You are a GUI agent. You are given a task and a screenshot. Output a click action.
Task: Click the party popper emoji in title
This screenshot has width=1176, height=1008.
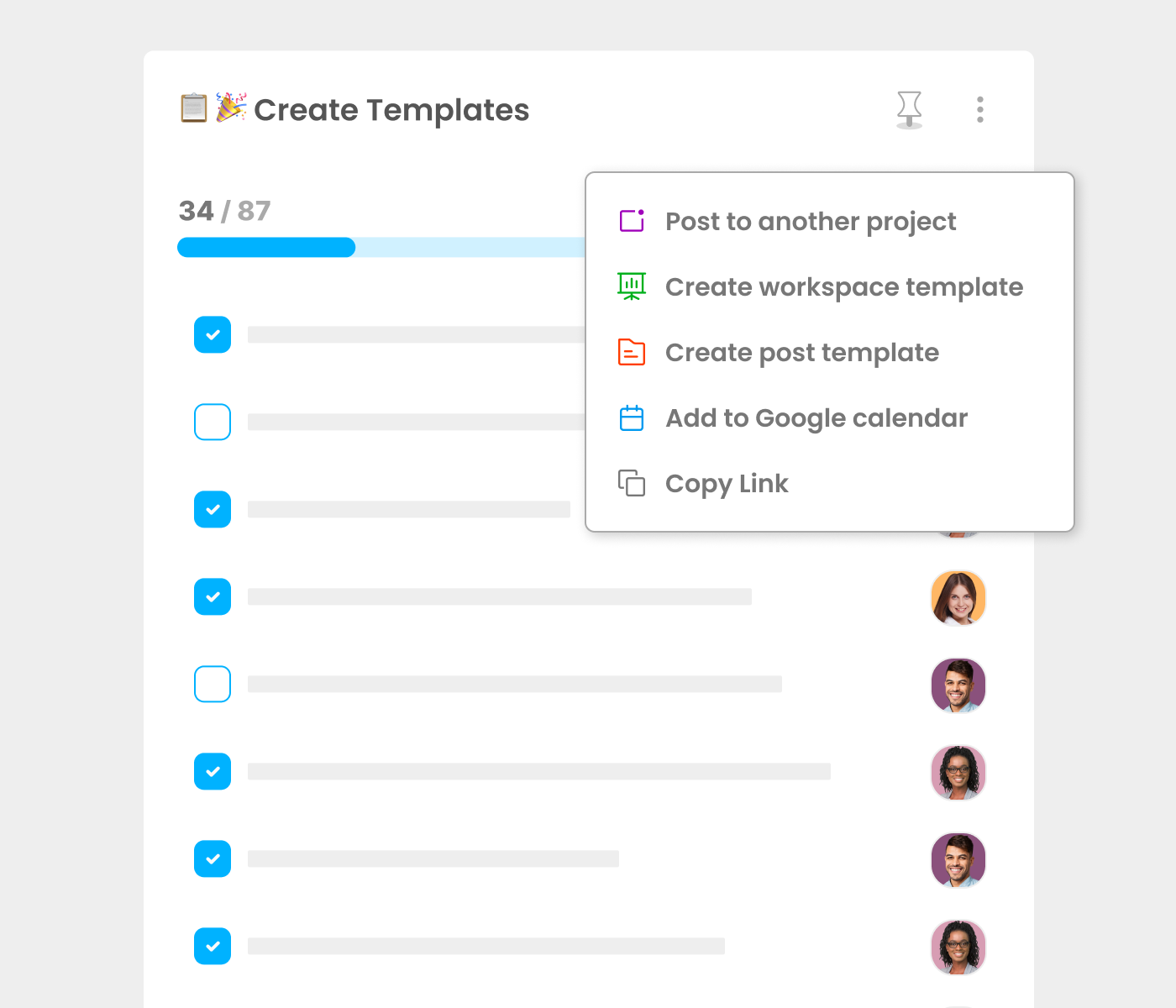click(230, 108)
